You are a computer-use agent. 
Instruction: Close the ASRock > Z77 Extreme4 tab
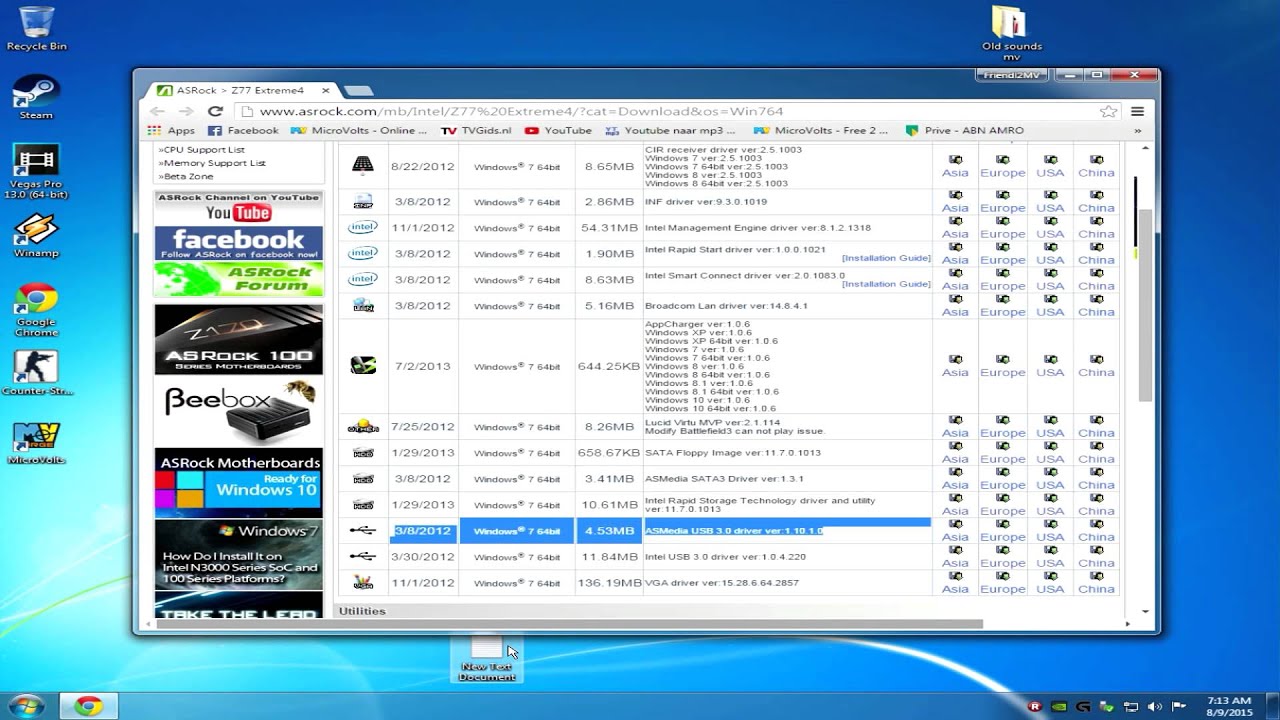325,90
